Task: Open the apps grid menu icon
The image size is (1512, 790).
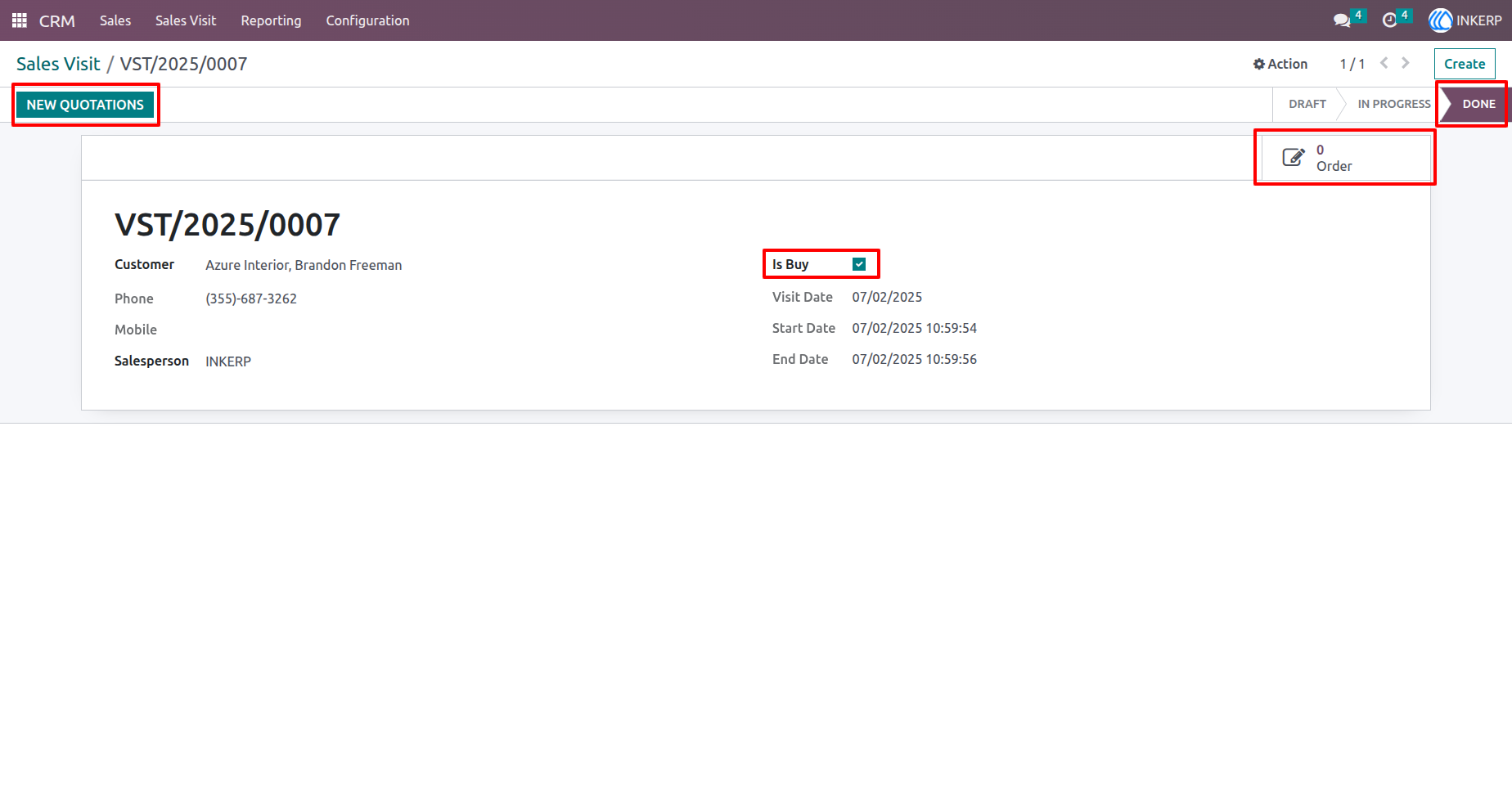Action: pos(20,20)
